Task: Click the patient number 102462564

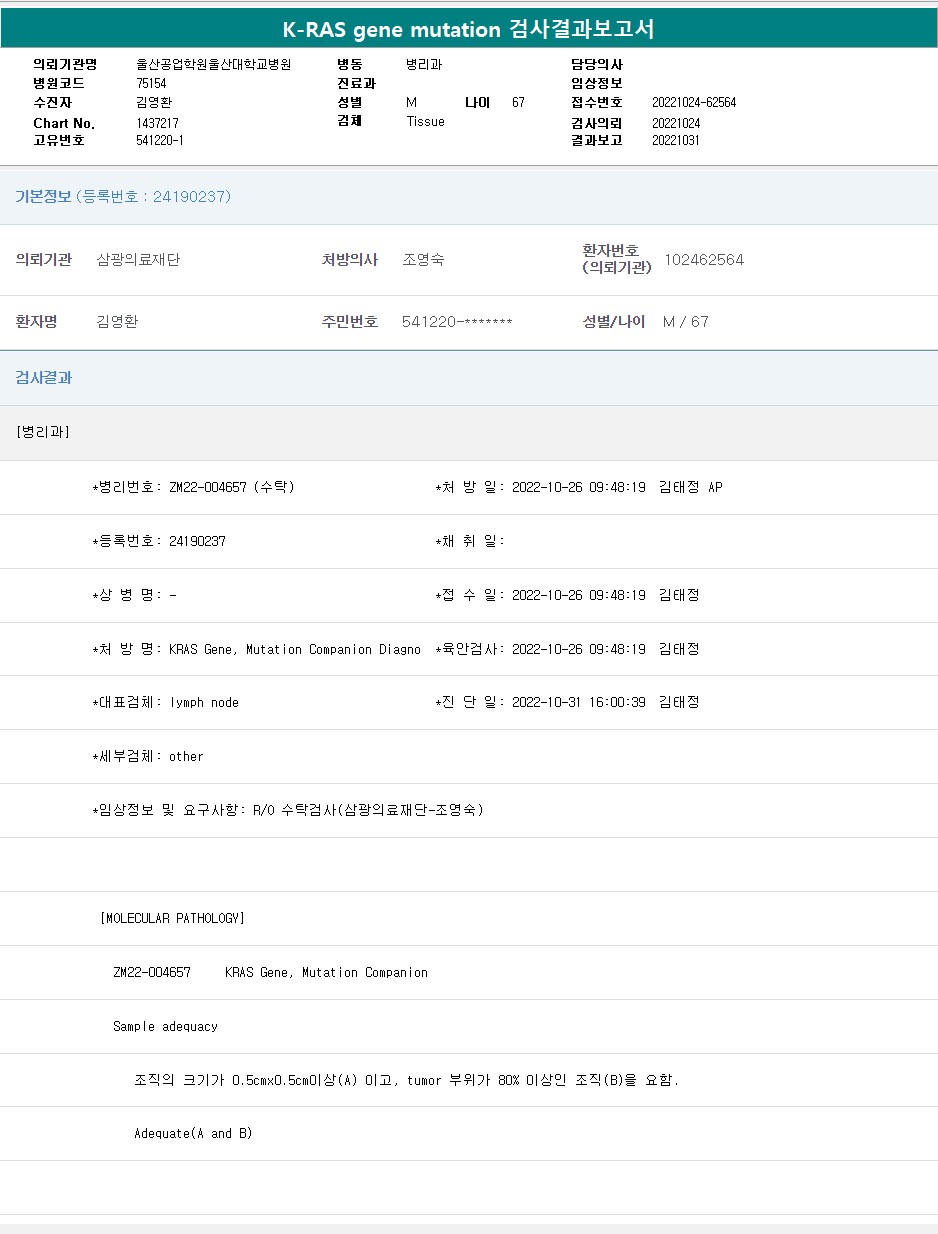Action: pos(704,260)
